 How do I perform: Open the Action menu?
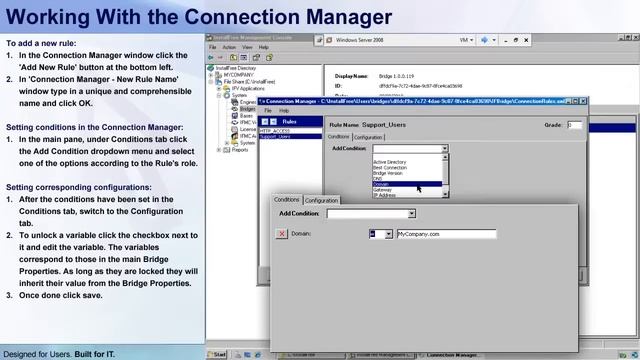[229, 47]
